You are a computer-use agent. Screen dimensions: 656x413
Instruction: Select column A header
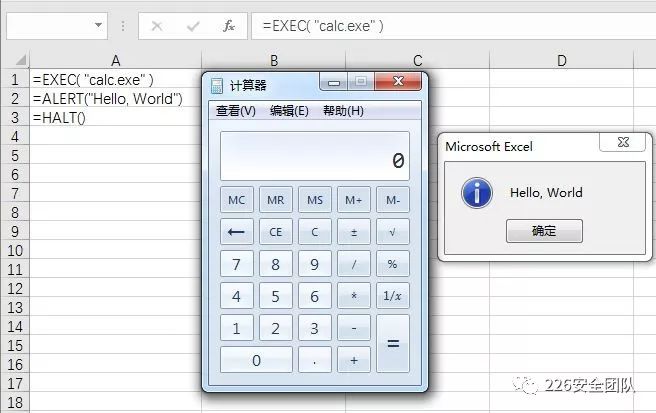pyautogui.click(x=115, y=60)
